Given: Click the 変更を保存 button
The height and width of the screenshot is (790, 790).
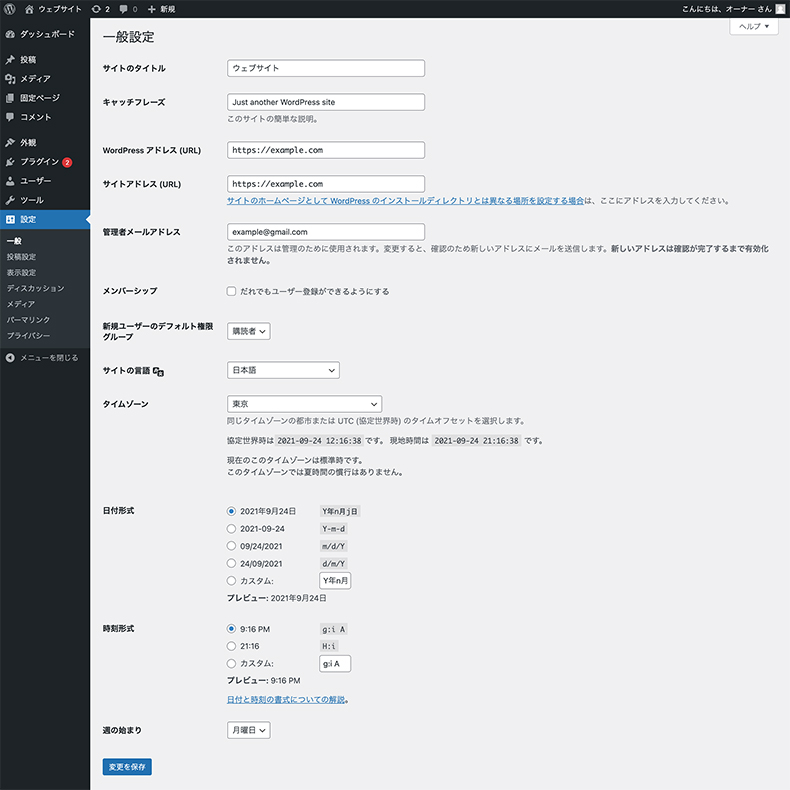Looking at the screenshot, I should pos(127,767).
